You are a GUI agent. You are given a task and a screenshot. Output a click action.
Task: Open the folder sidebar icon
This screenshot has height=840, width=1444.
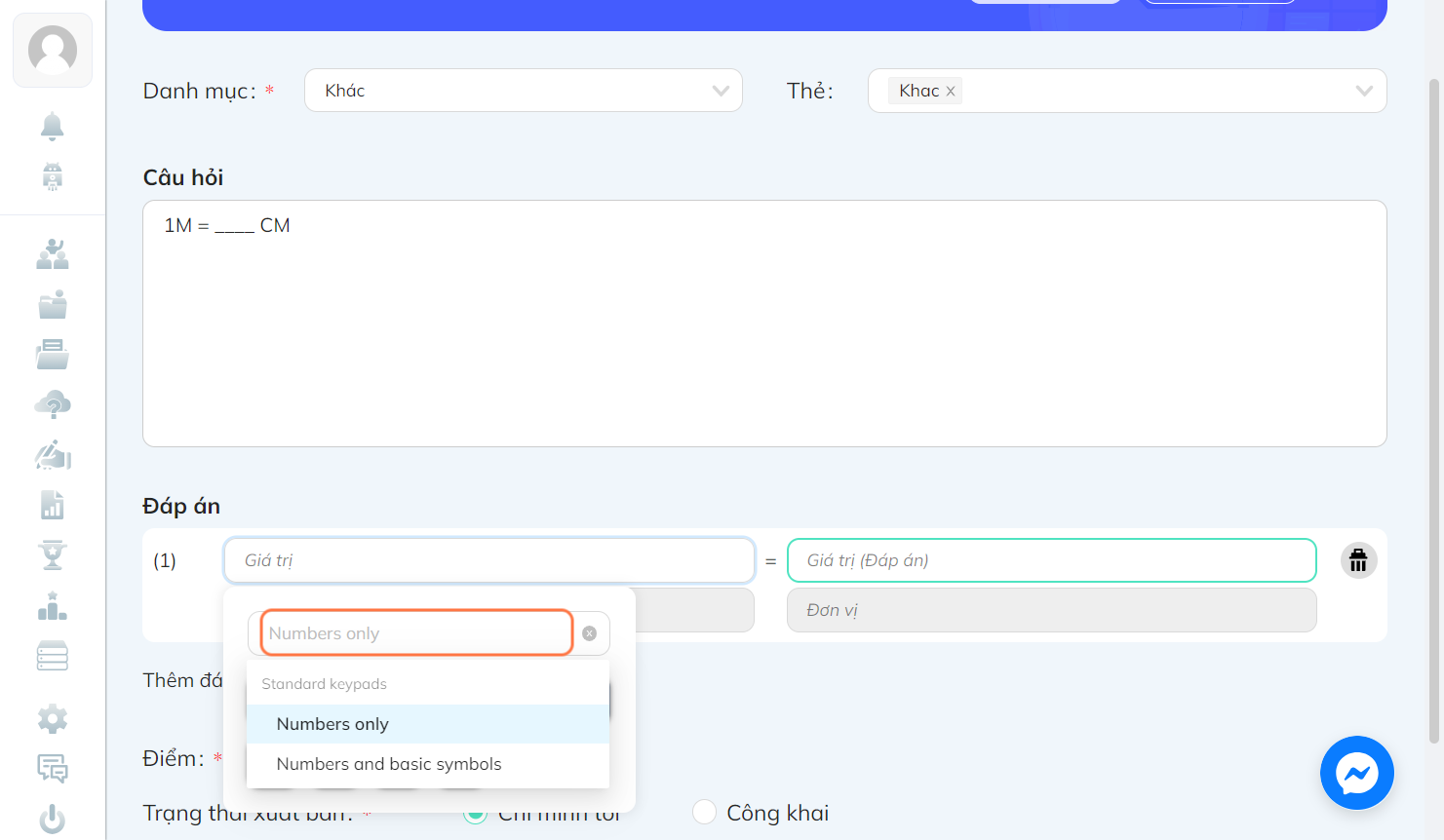click(x=53, y=304)
